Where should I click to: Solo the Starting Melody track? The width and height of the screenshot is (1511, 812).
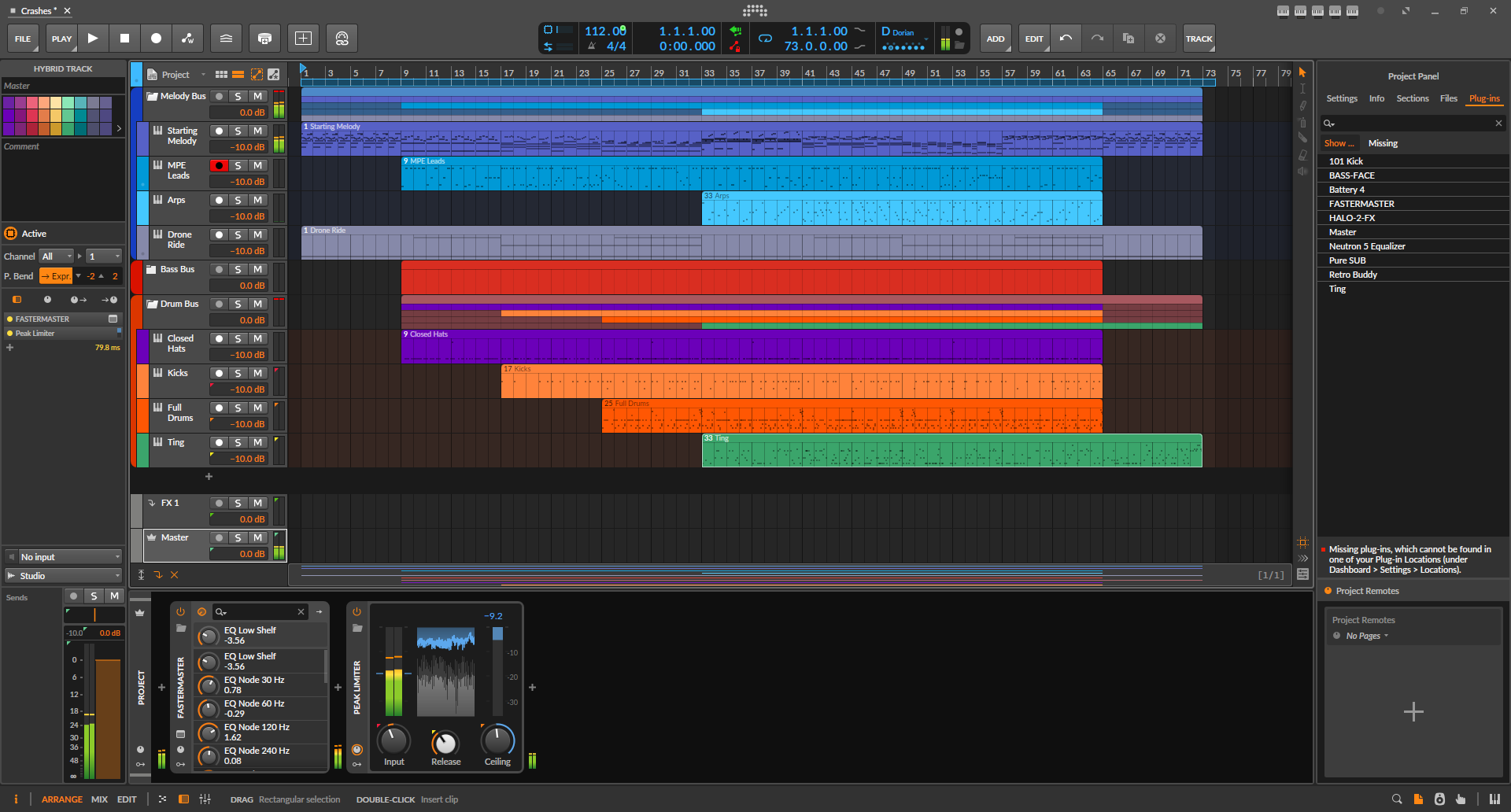(x=238, y=131)
